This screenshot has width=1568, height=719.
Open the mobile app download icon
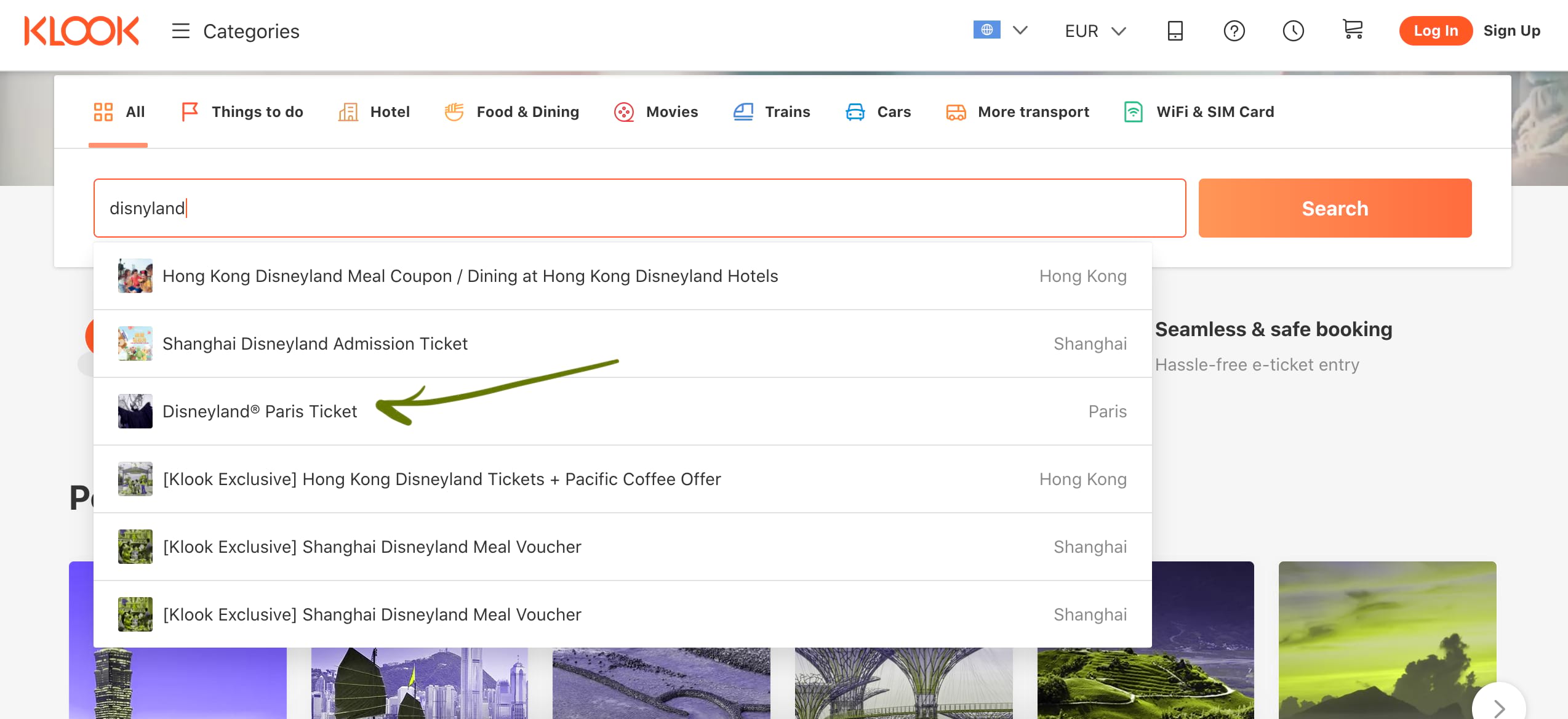pos(1175,31)
